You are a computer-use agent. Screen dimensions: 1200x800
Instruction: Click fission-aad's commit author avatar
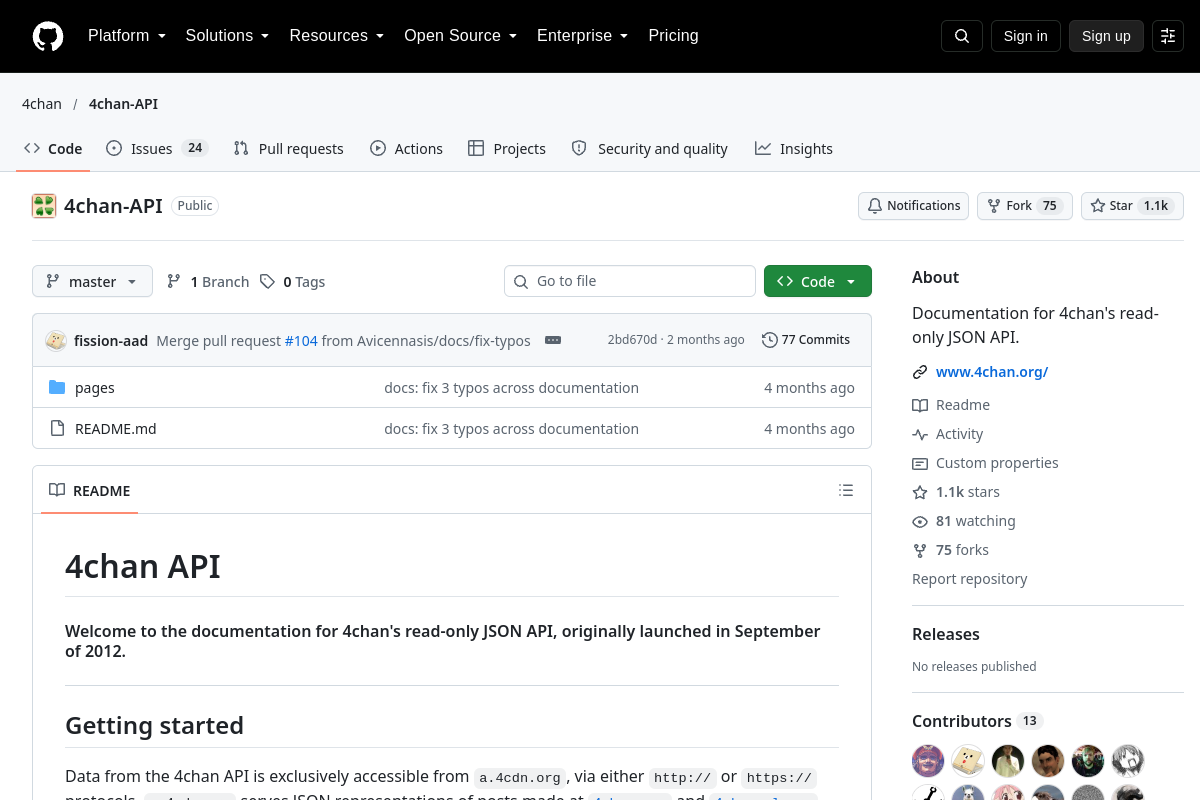point(56,340)
